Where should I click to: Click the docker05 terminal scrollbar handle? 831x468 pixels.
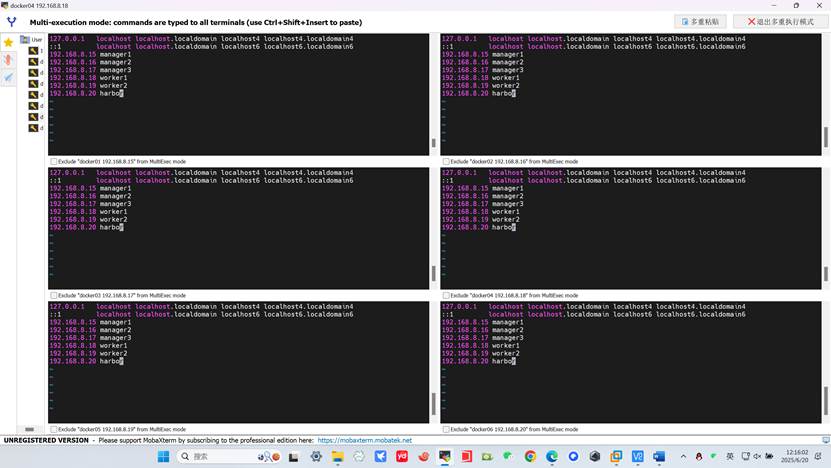click(434, 404)
